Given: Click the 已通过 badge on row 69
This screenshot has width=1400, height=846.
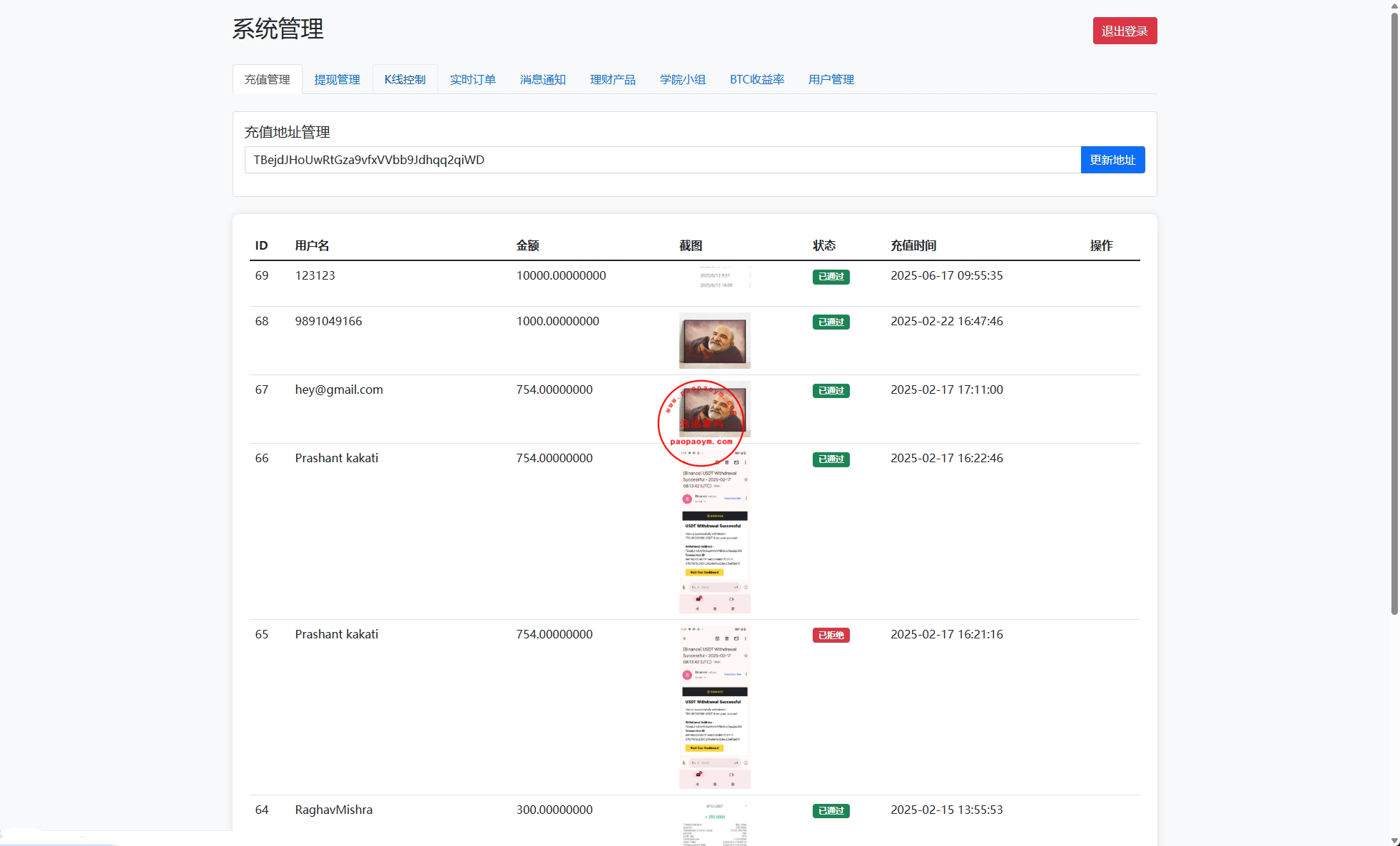Looking at the screenshot, I should click(x=831, y=277).
